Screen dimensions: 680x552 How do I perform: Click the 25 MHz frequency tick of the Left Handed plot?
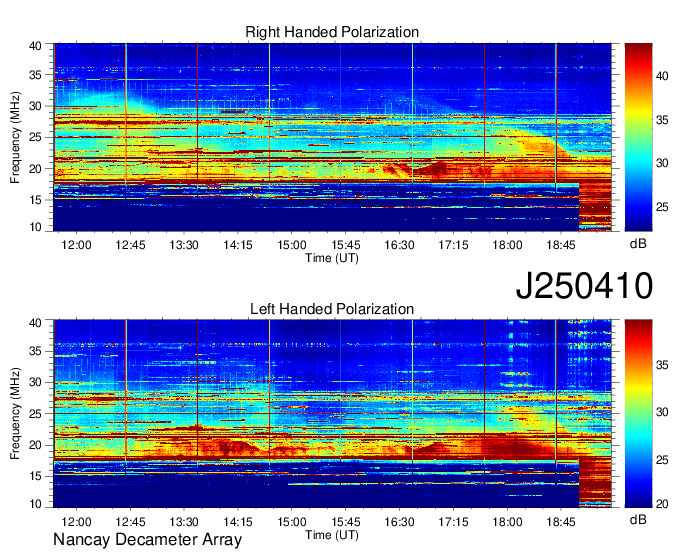[x=36, y=414]
